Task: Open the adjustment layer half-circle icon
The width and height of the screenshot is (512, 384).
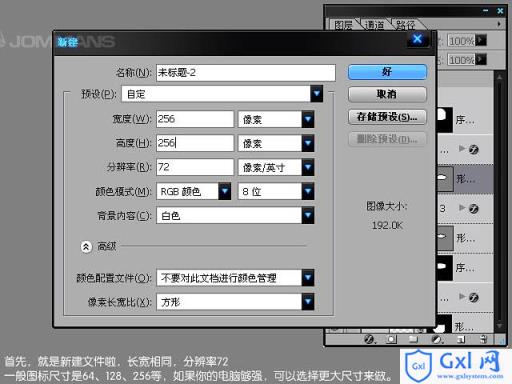Action: click(x=437, y=339)
